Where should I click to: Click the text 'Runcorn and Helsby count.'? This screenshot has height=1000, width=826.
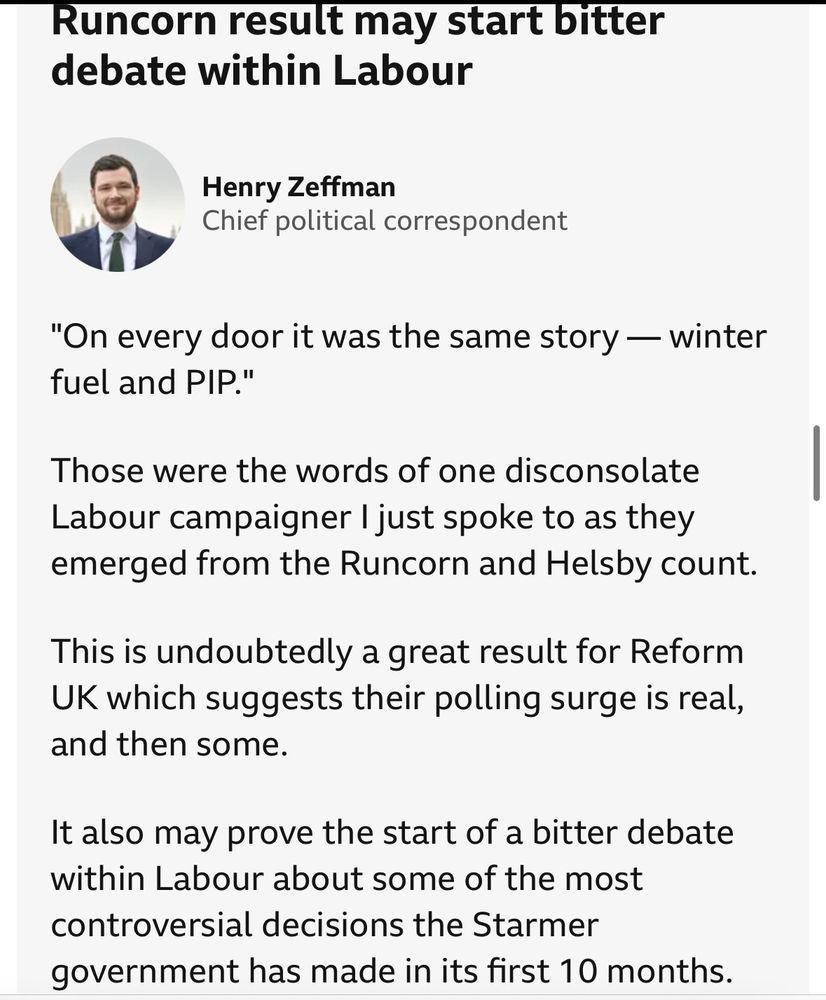pos(548,563)
